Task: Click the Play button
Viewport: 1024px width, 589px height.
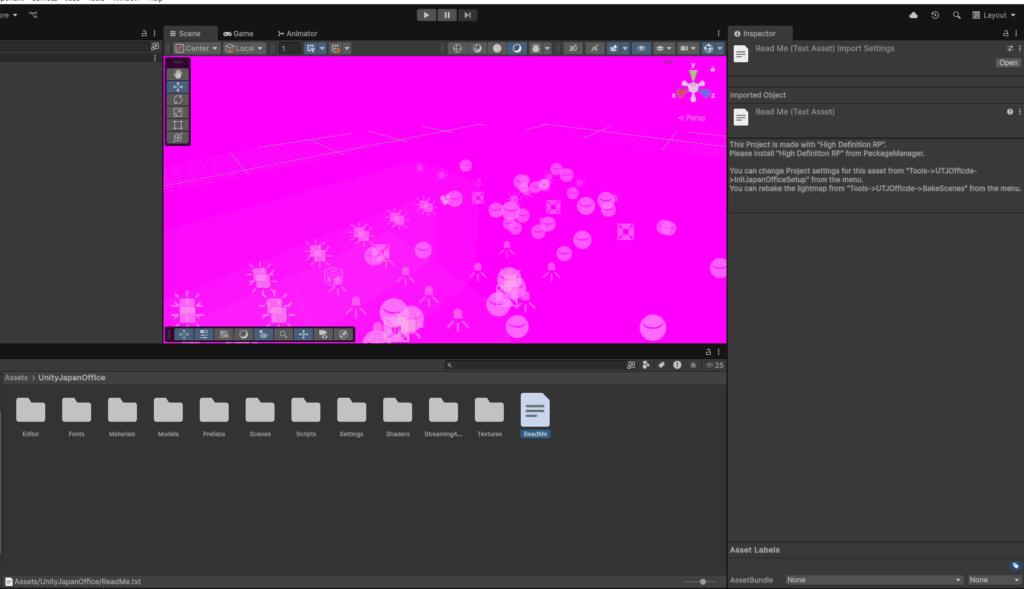Action: point(426,15)
